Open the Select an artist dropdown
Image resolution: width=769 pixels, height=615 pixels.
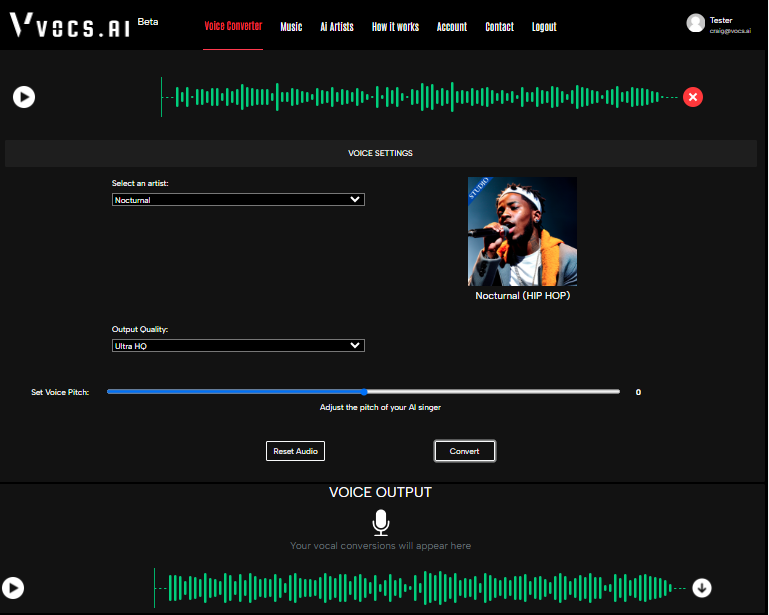(238, 200)
